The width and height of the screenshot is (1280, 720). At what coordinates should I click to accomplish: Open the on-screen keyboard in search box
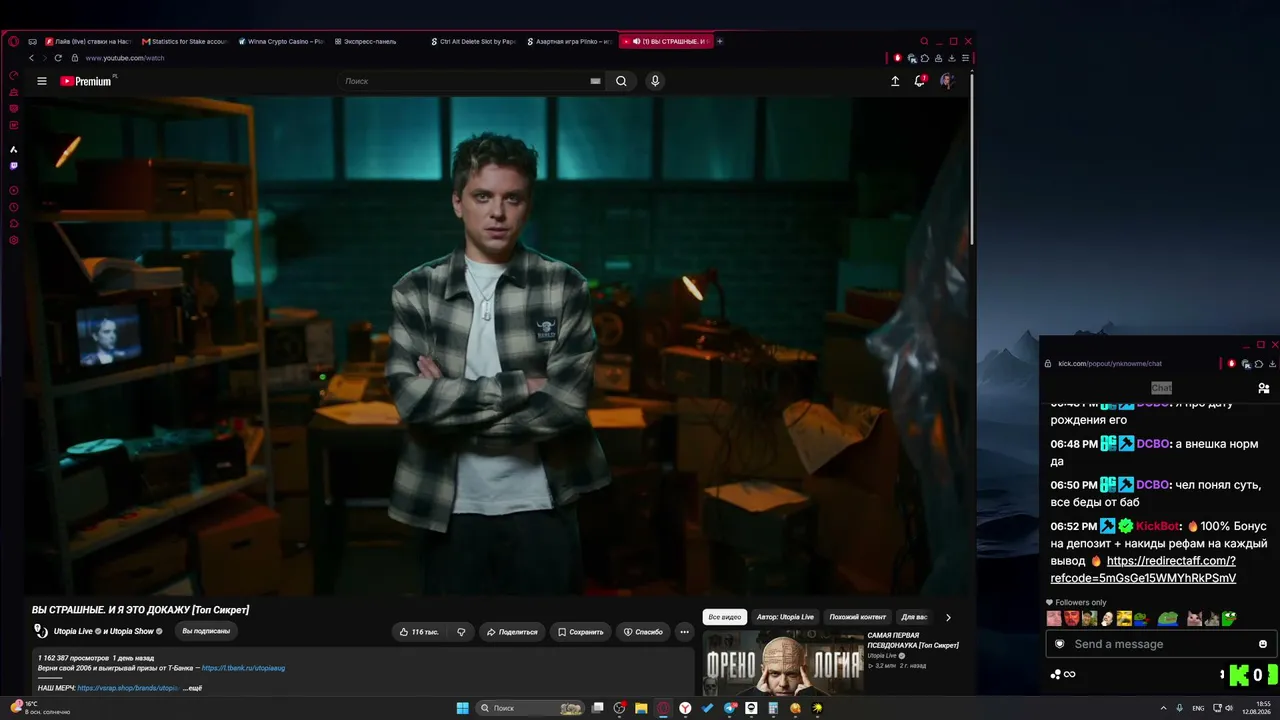[x=595, y=81]
